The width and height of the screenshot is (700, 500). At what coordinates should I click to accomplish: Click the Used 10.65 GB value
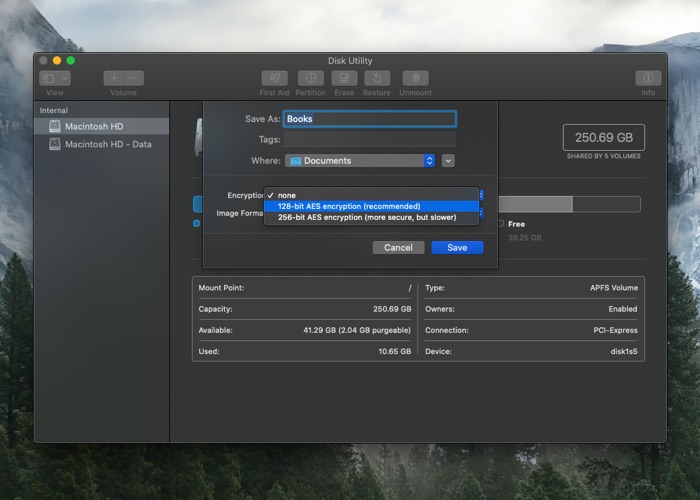tap(395, 351)
